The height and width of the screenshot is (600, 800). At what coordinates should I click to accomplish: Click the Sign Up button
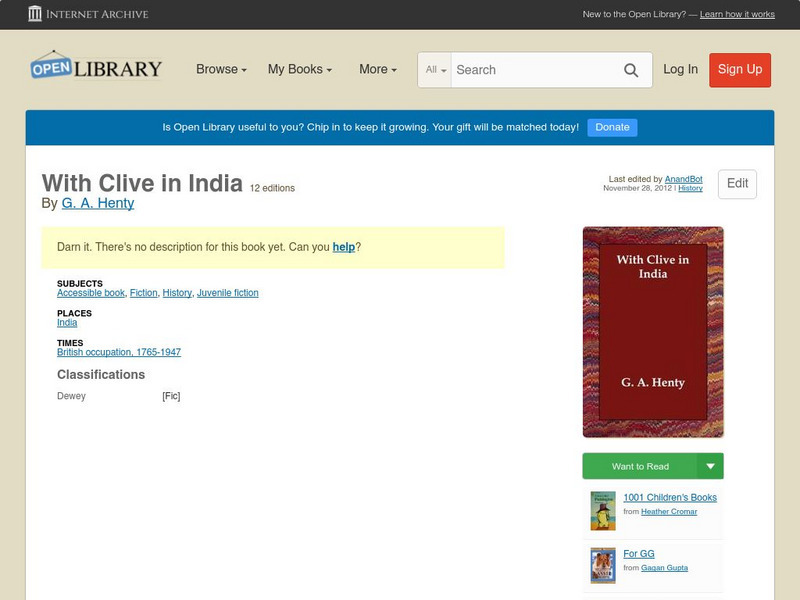click(739, 70)
